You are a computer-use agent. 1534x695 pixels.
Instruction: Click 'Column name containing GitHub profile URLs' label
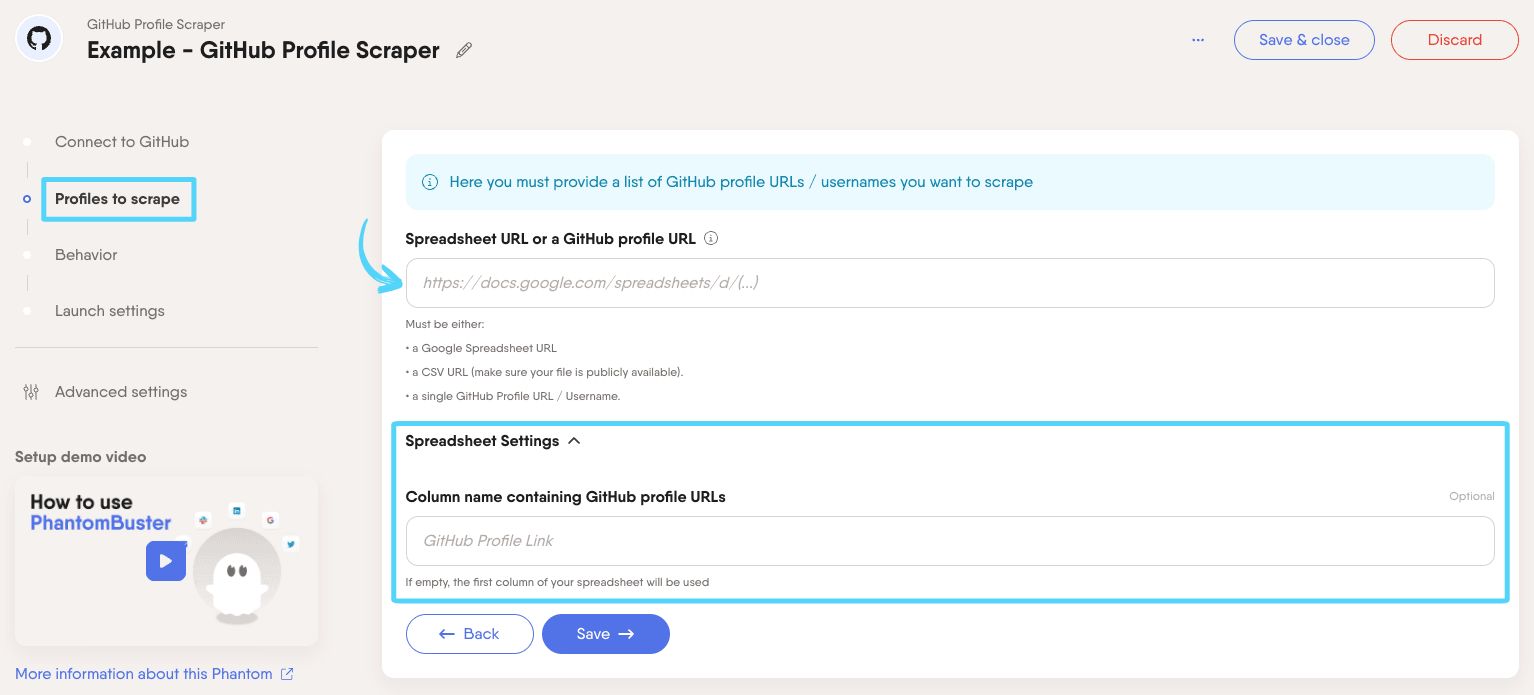(566, 497)
